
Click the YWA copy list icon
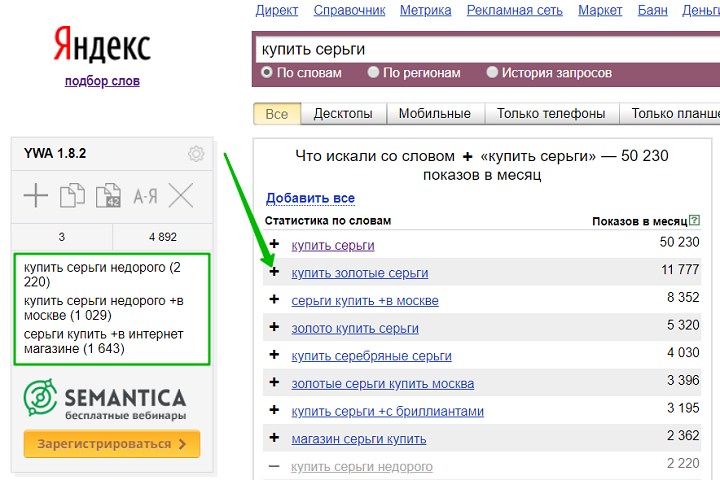point(73,195)
